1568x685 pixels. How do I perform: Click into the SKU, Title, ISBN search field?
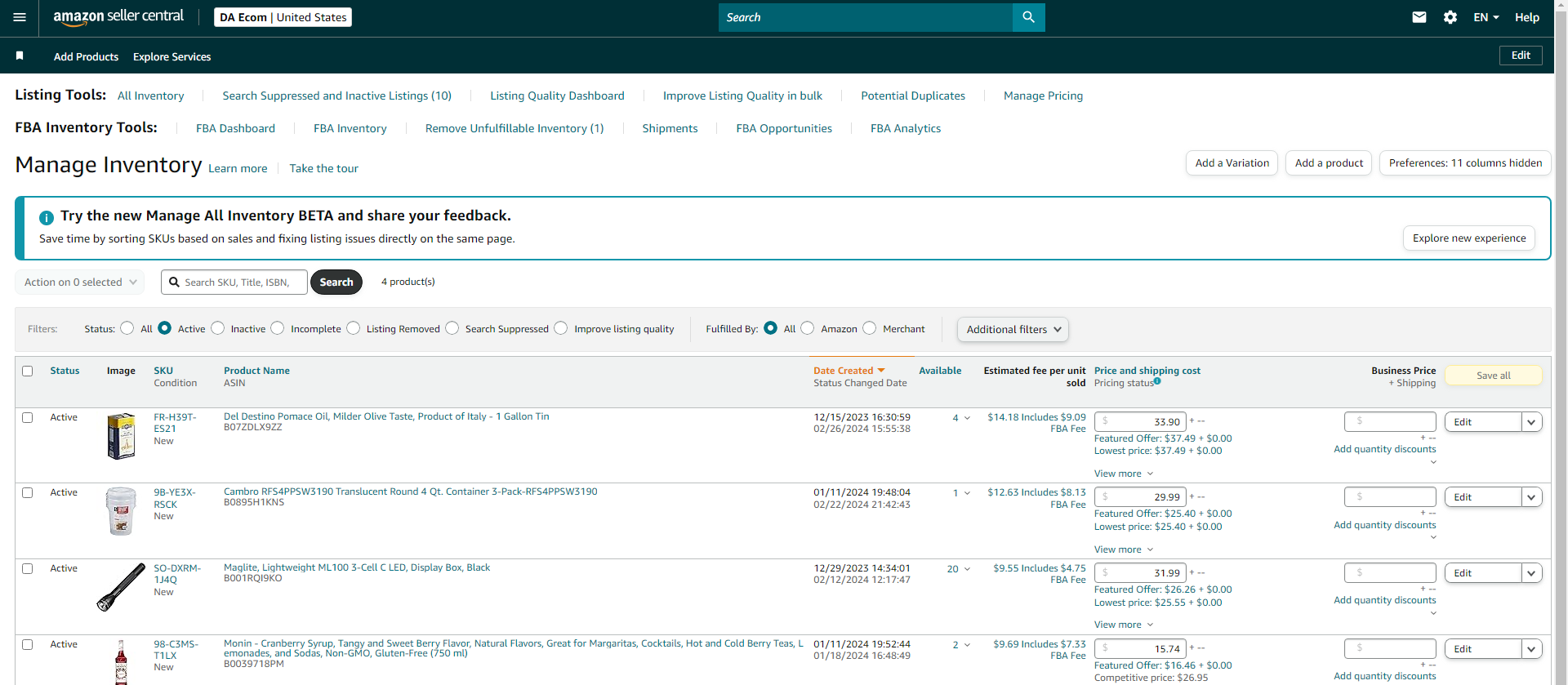coord(234,282)
